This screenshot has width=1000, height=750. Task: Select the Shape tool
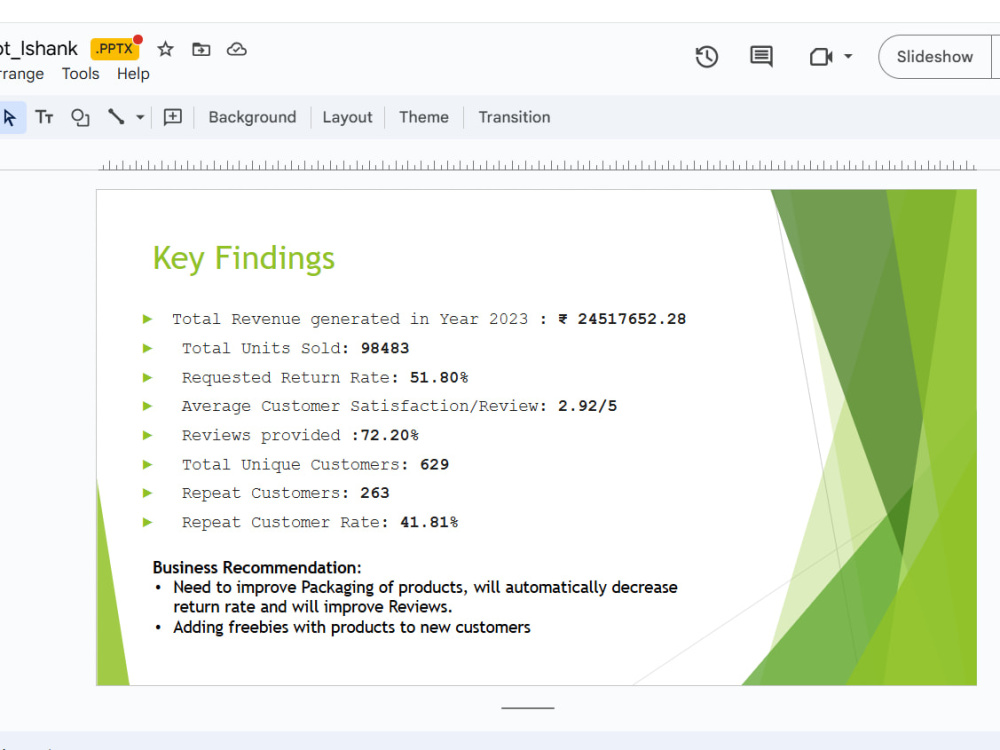(80, 117)
